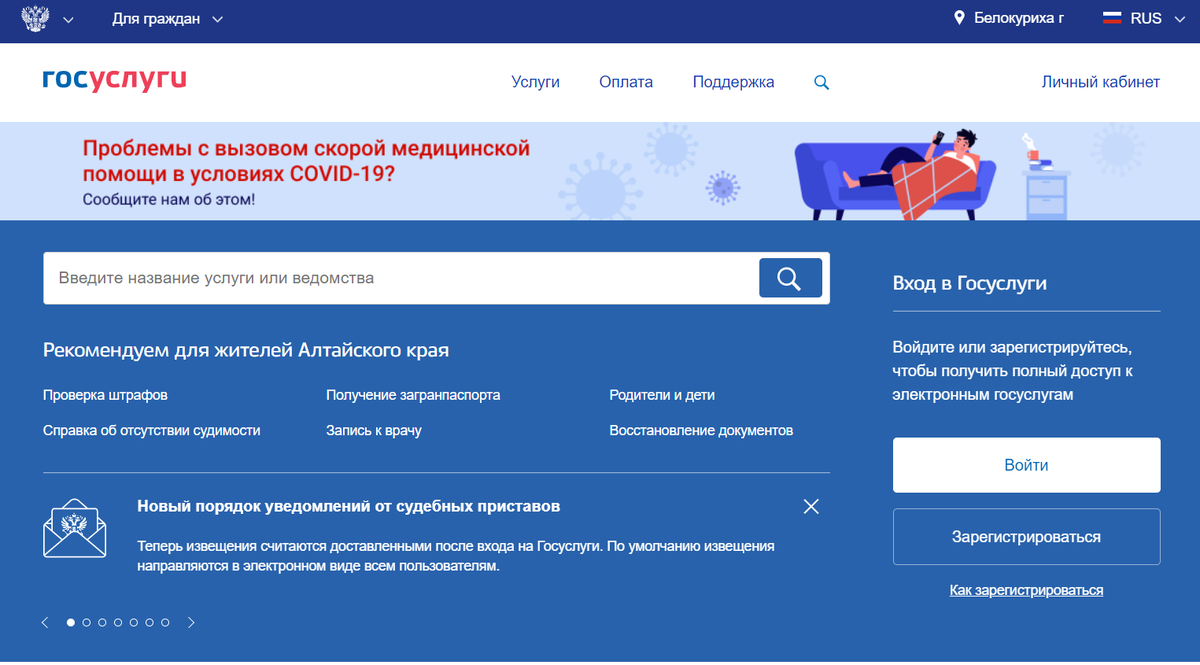Click the envelope icon in the bailiffs notification
This screenshot has height=665, width=1200.
(75, 528)
